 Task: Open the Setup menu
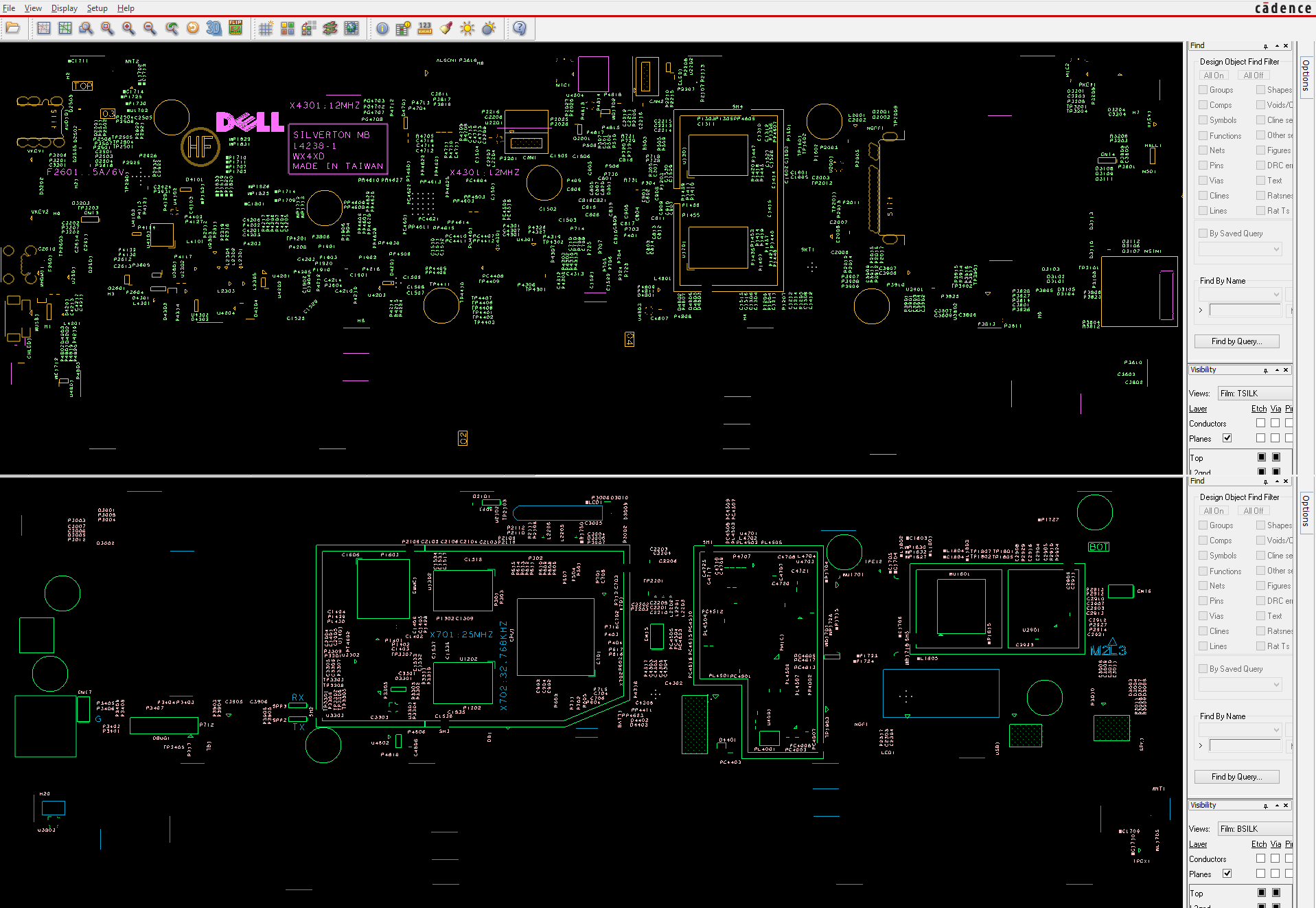pyautogui.click(x=97, y=8)
